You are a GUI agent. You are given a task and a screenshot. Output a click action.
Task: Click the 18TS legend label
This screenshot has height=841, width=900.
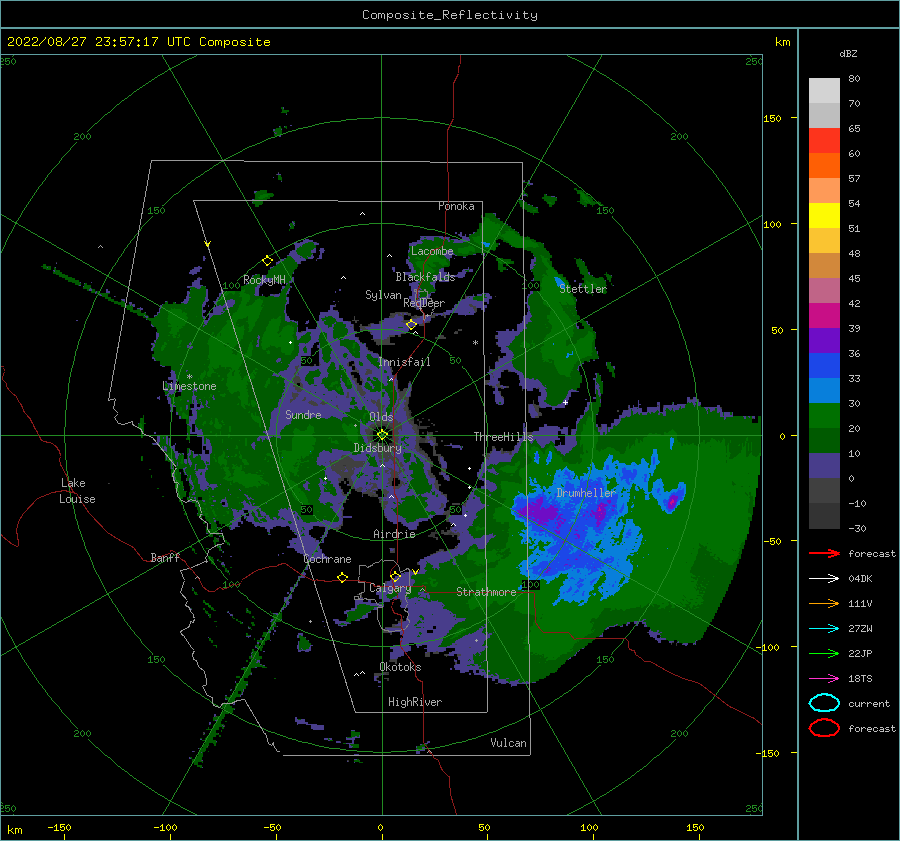click(860, 679)
